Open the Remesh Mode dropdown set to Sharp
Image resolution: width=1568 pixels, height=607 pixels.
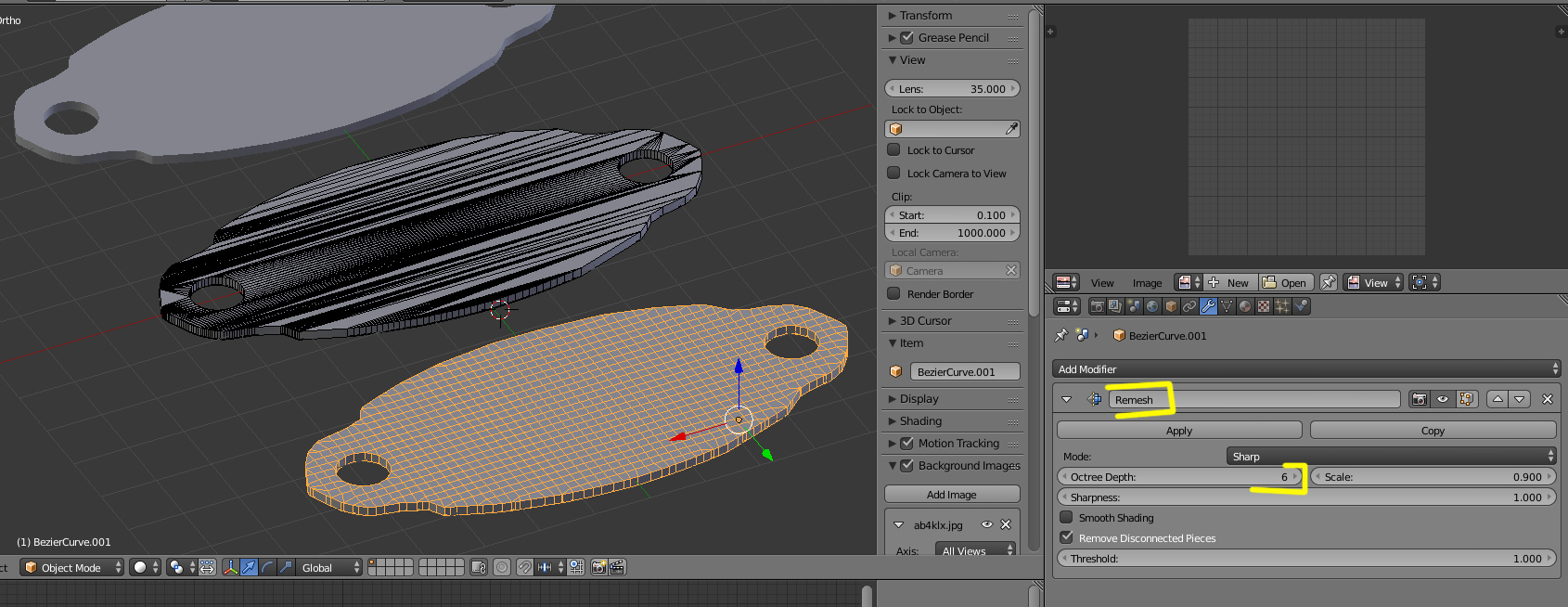[x=1391, y=457]
